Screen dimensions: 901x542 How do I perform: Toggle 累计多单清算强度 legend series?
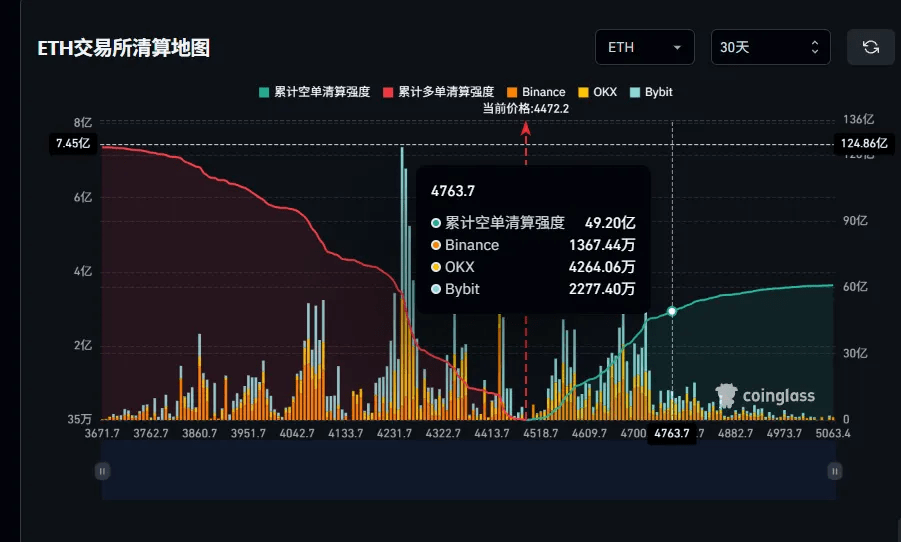[438, 92]
